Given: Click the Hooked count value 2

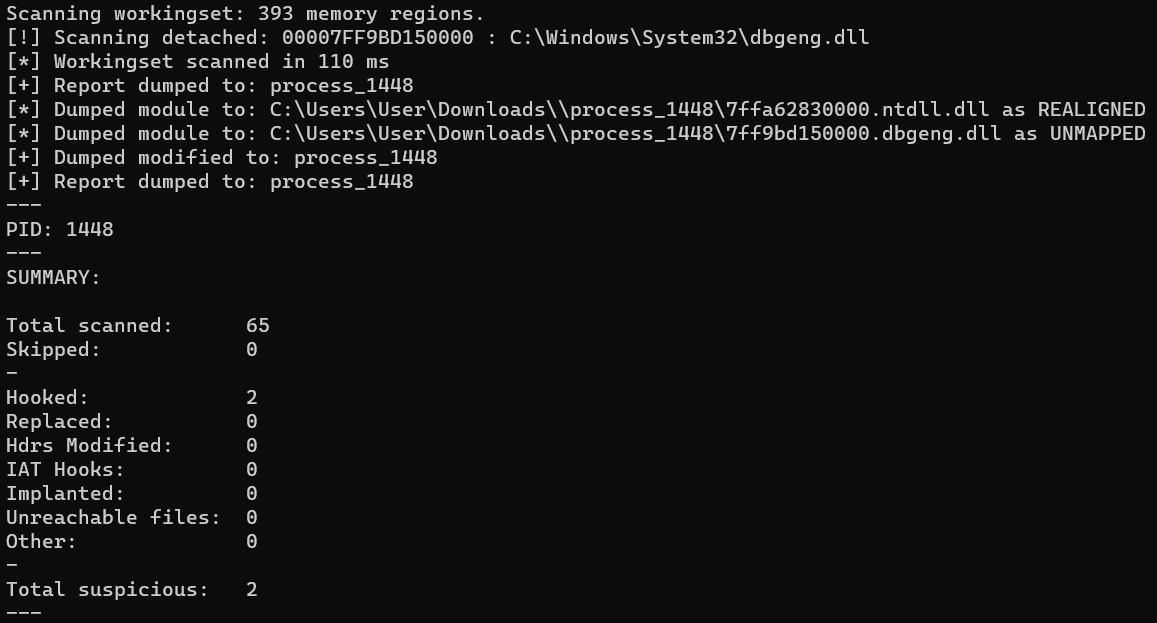Looking at the screenshot, I should click(x=252, y=398).
